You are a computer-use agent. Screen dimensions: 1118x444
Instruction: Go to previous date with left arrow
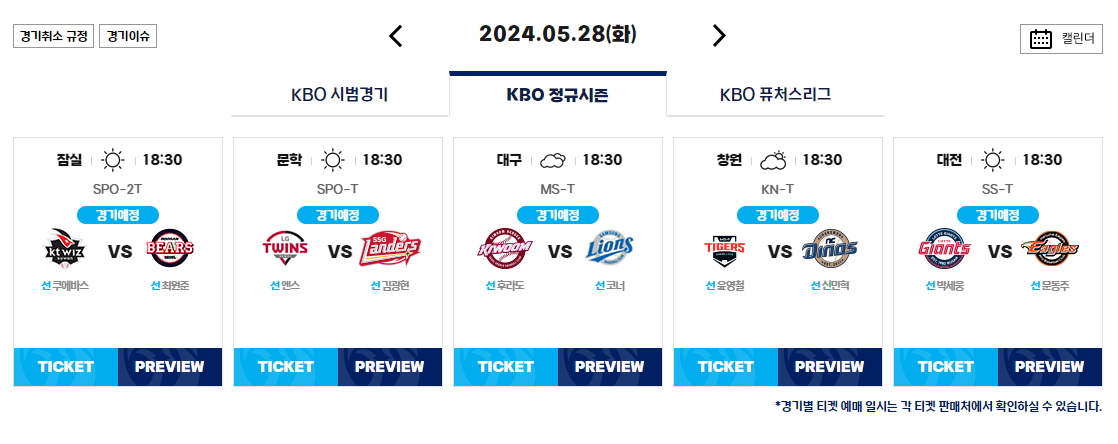(x=396, y=36)
